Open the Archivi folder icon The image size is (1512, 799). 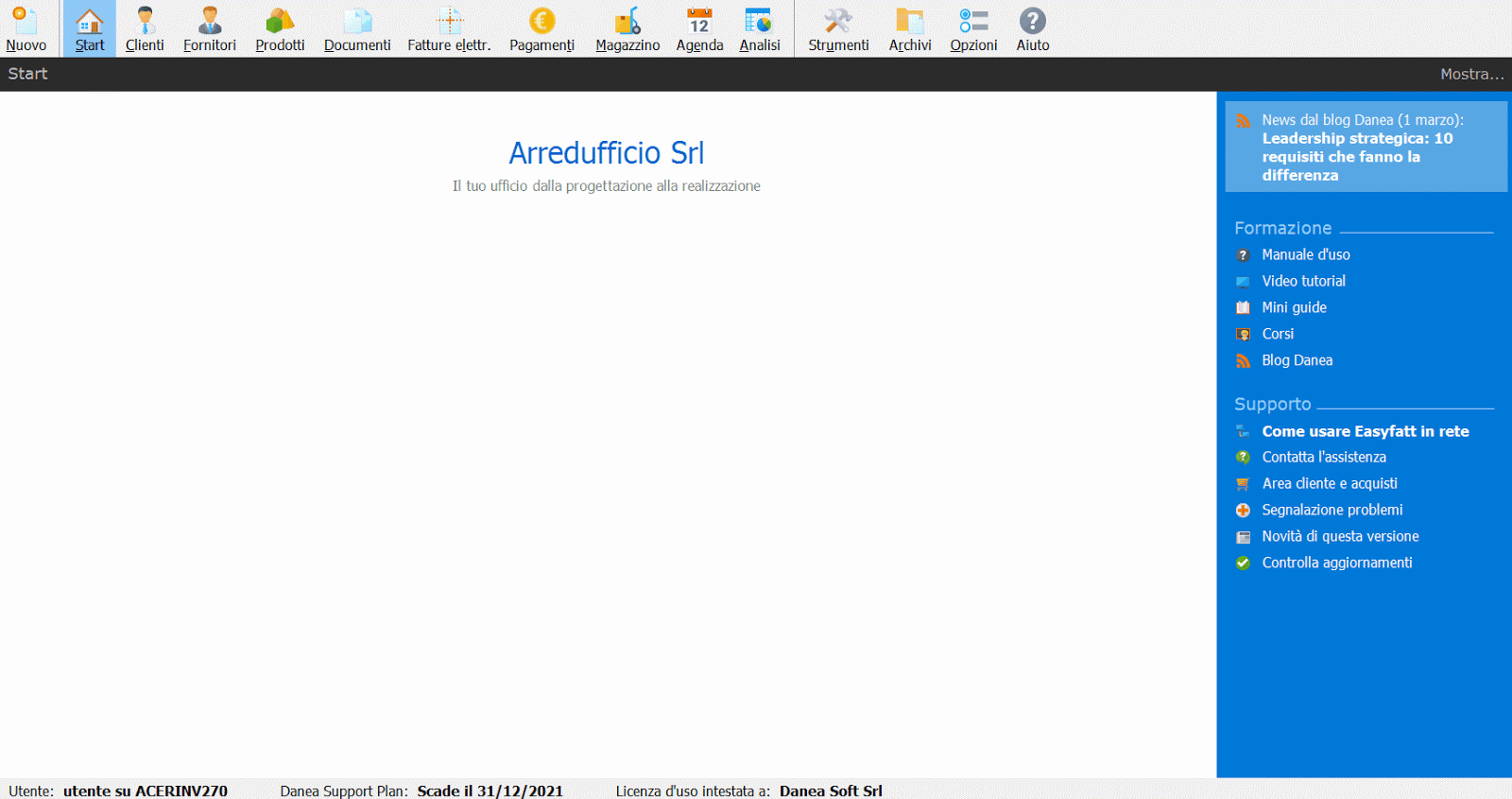(910, 21)
